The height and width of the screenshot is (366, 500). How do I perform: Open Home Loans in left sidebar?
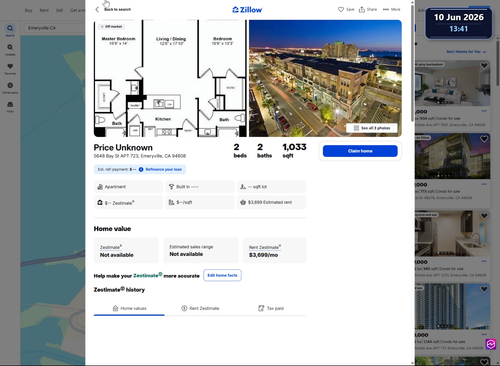coord(10,85)
